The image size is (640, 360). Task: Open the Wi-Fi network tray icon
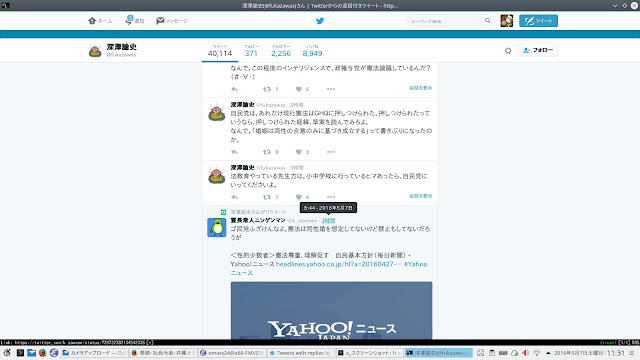(537, 353)
